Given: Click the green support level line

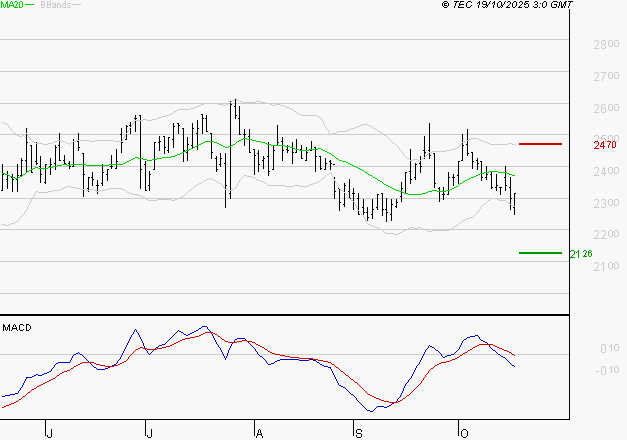Looking at the screenshot, I should tap(540, 253).
